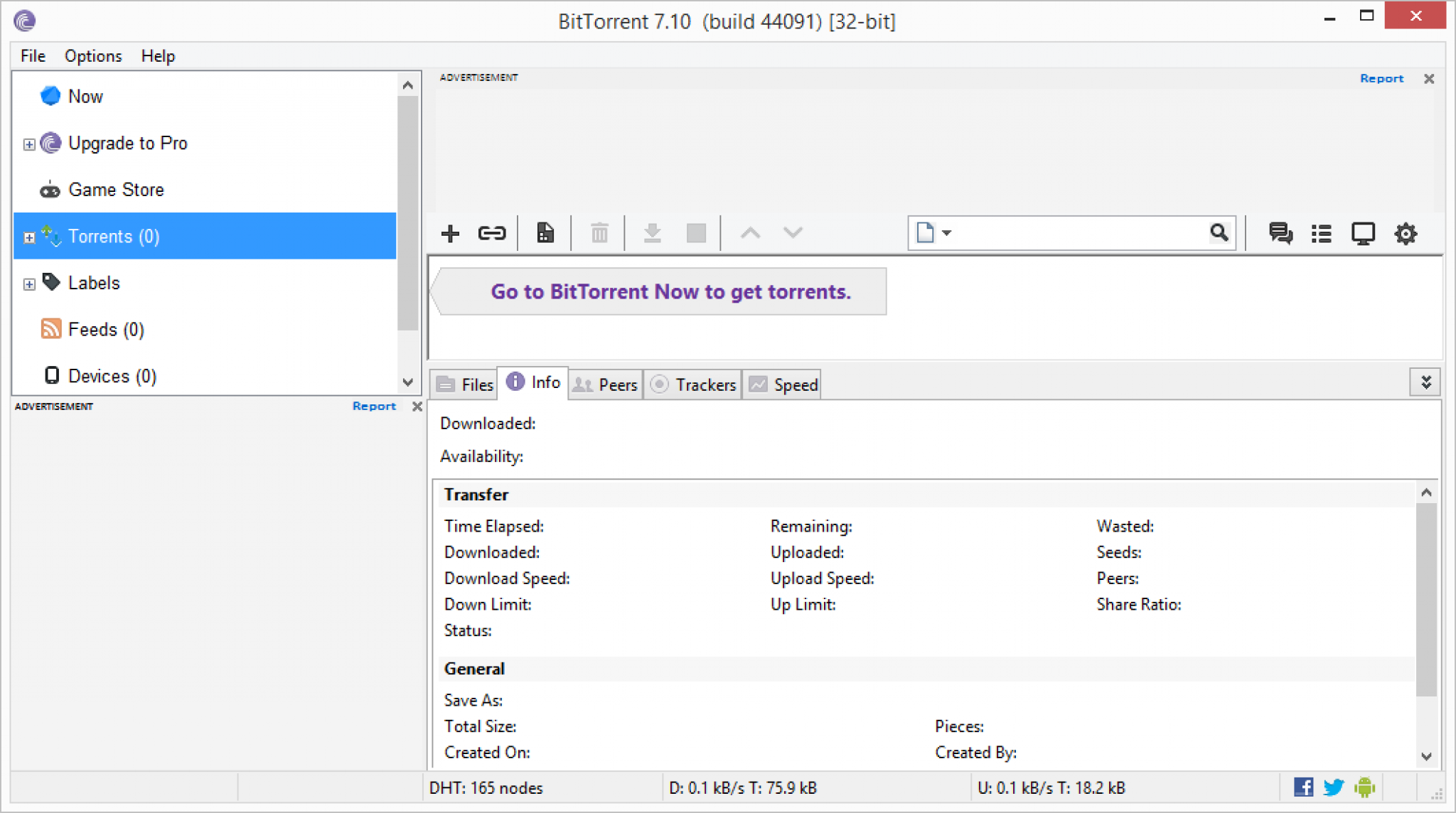This screenshot has height=813, width=1456.
Task: Switch to the Peers tab
Action: (605, 384)
